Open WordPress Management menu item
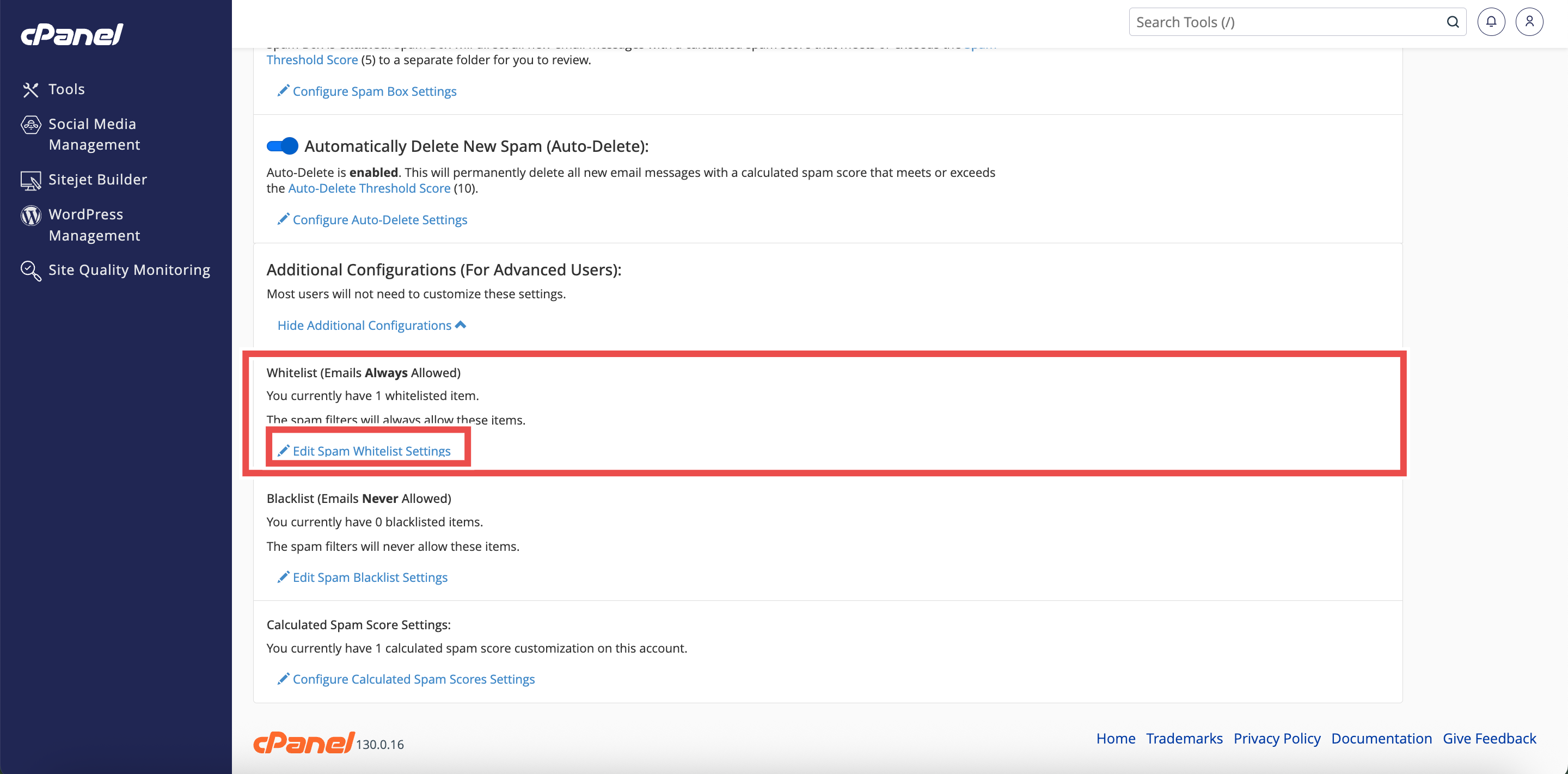1568x774 pixels. click(x=94, y=225)
